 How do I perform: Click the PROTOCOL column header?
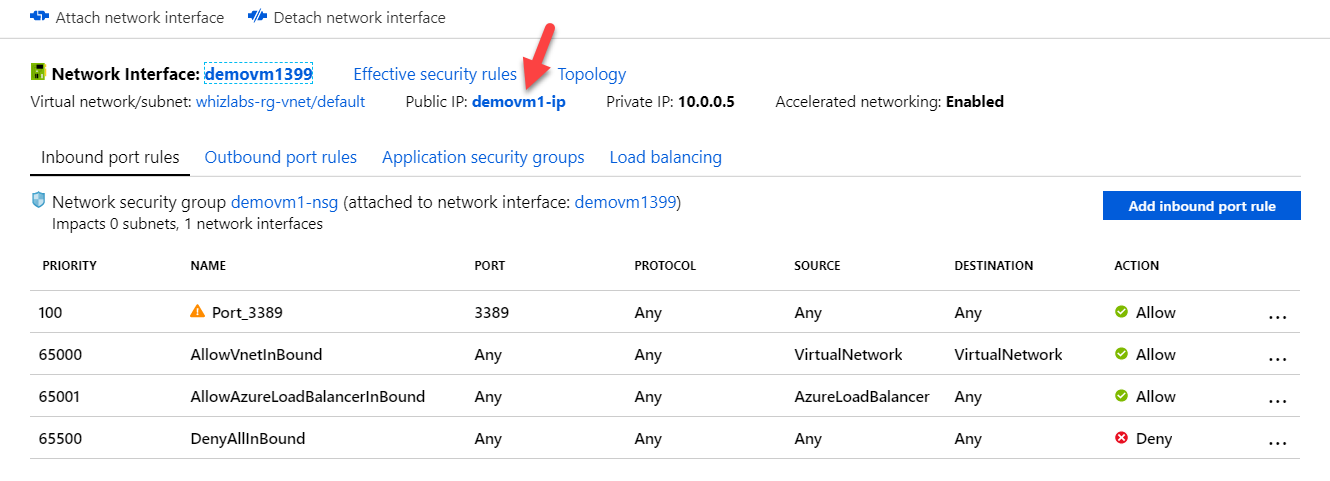(x=665, y=266)
